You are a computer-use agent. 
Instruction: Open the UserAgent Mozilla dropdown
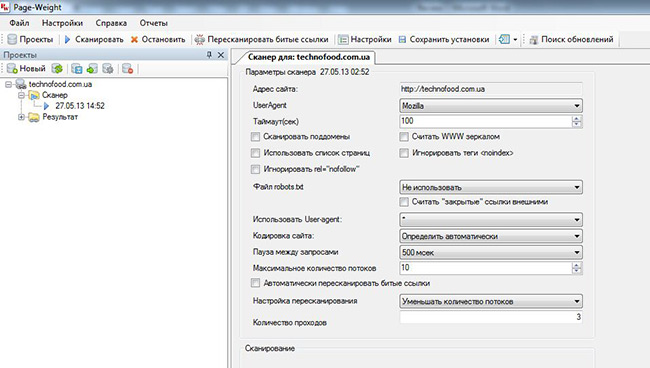click(x=491, y=106)
